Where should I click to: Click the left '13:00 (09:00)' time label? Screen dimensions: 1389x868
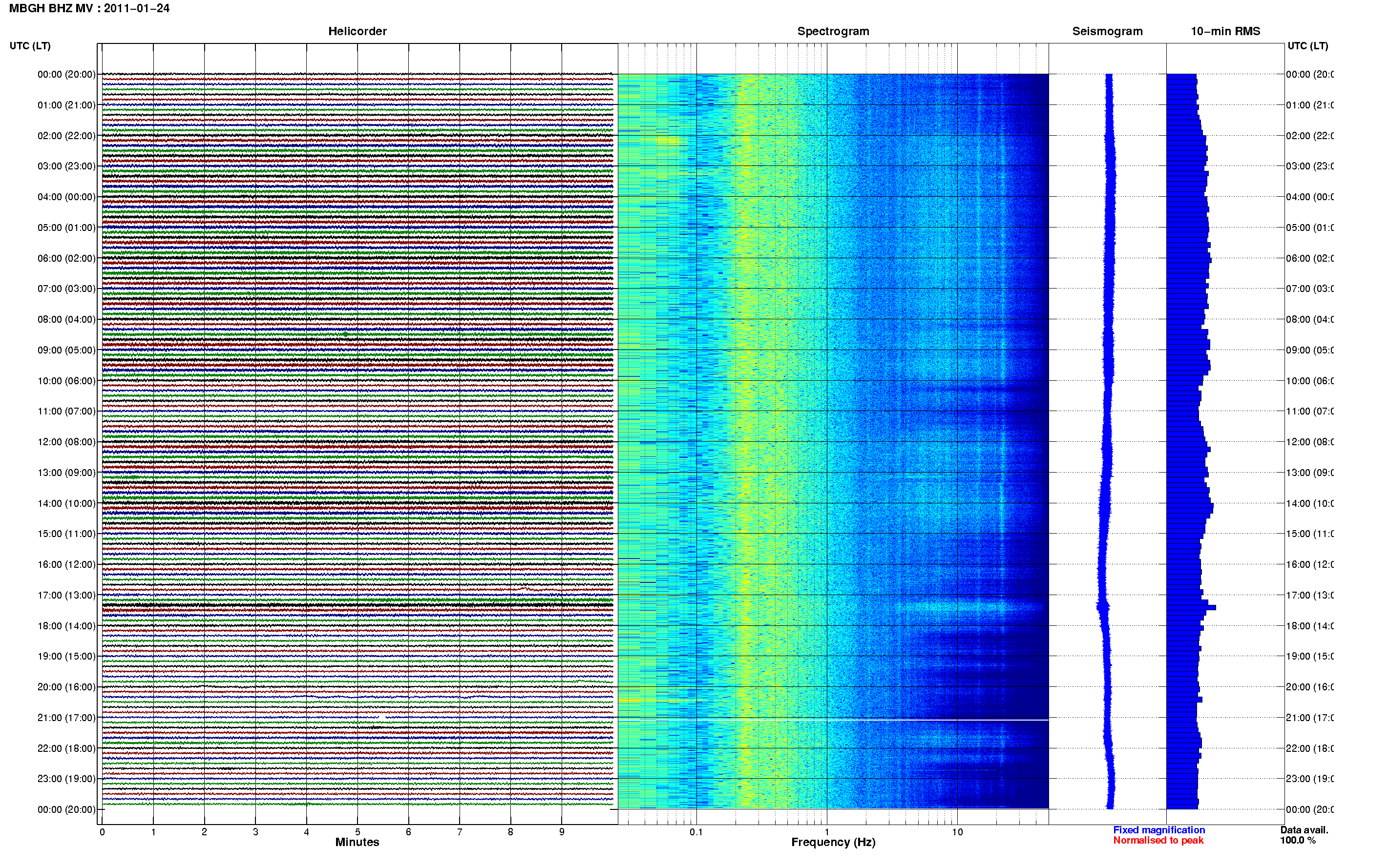[x=66, y=473]
